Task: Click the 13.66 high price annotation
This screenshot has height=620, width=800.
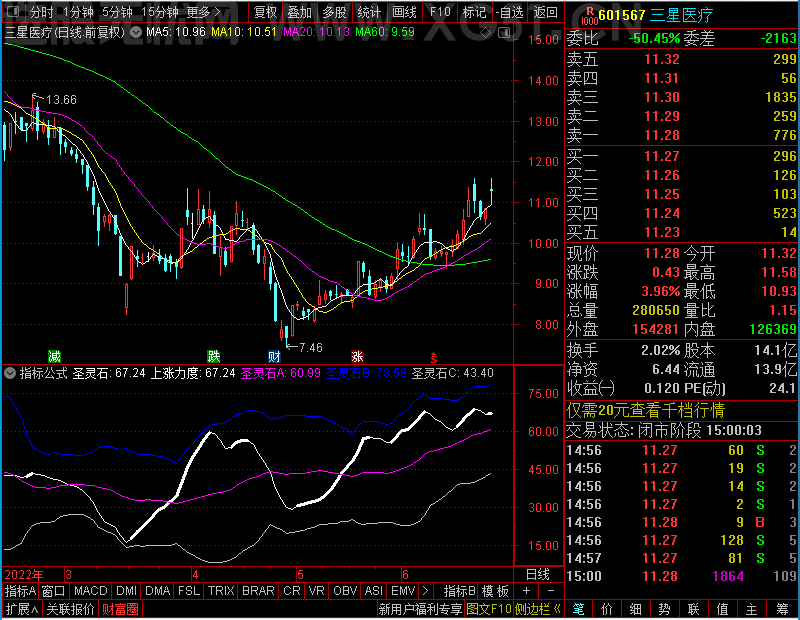Action: (61, 100)
